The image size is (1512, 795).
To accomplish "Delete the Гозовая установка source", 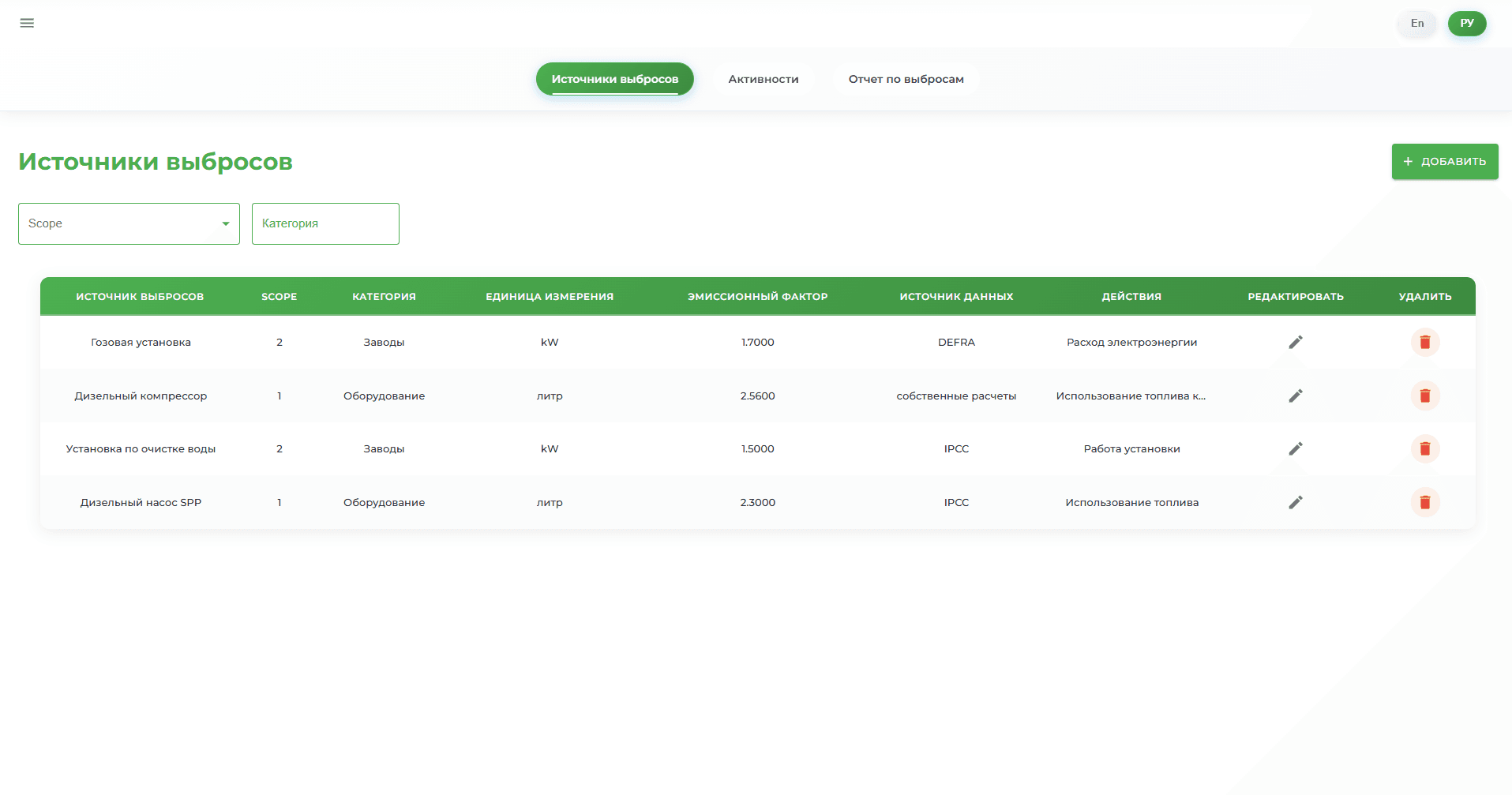I will tap(1424, 342).
